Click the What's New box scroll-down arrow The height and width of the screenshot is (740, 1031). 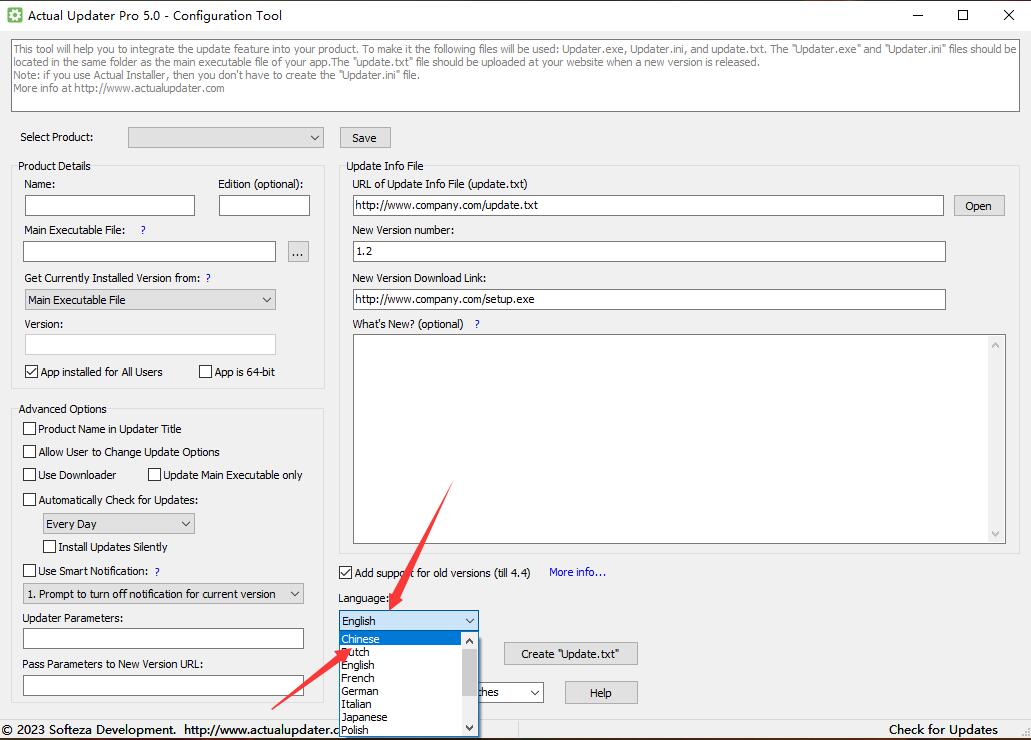pos(995,534)
